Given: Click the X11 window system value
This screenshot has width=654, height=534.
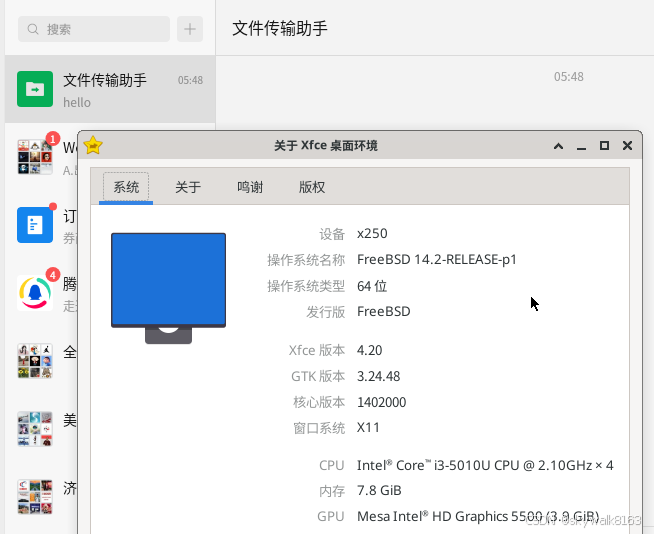Looking at the screenshot, I should (368, 428).
